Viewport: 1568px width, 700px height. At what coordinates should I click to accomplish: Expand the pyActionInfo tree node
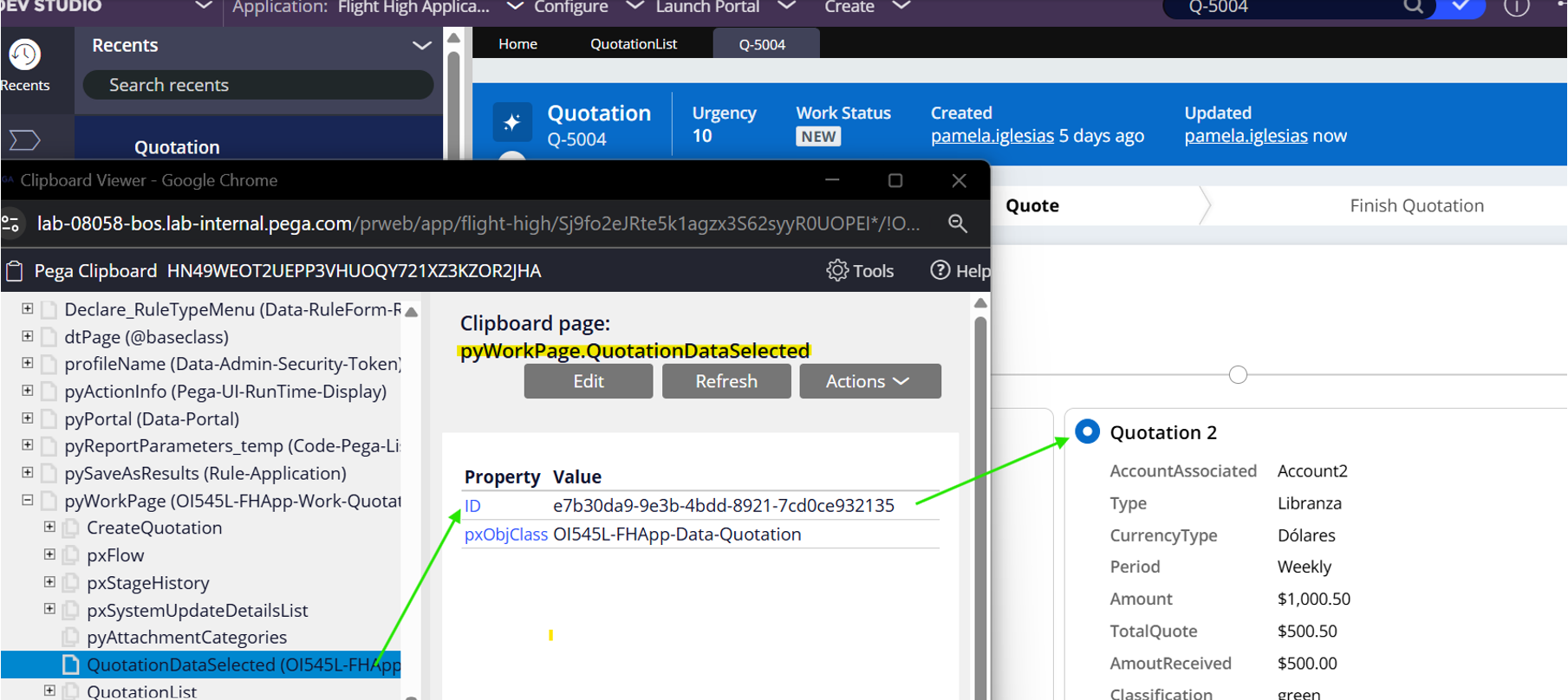28,391
